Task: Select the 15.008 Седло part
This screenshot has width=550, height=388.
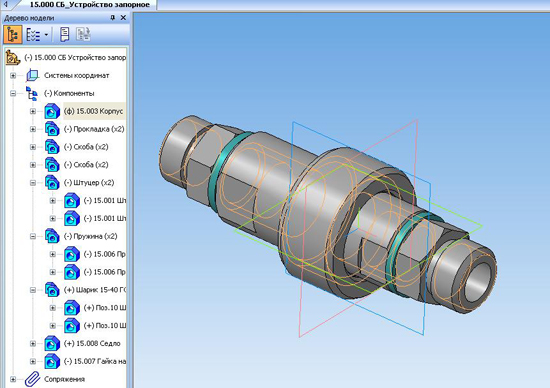Action: pos(92,343)
